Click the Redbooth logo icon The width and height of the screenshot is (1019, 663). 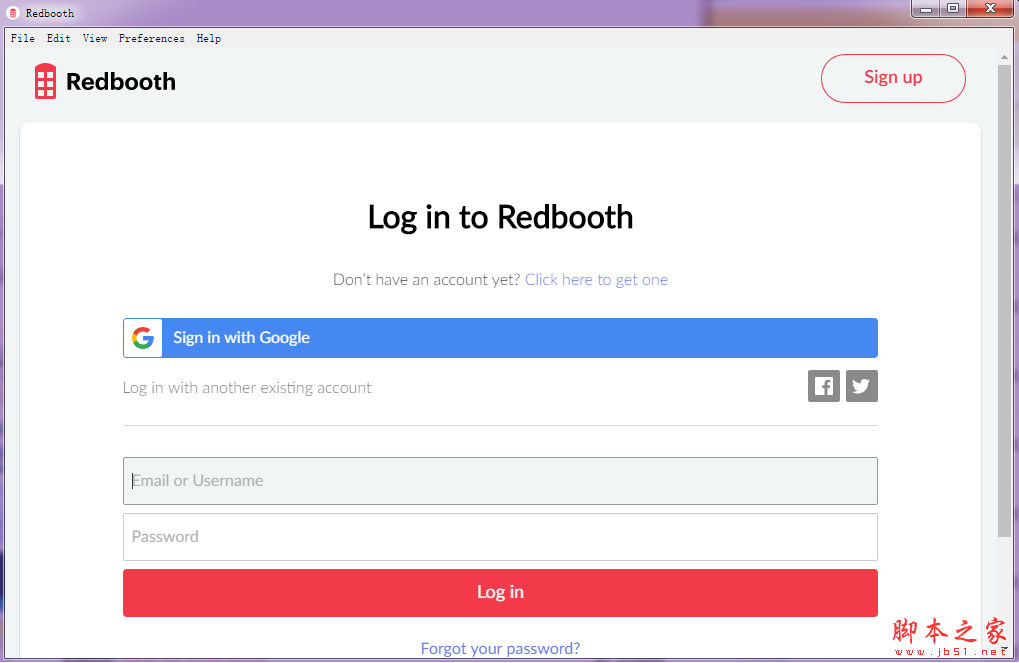tap(44, 81)
